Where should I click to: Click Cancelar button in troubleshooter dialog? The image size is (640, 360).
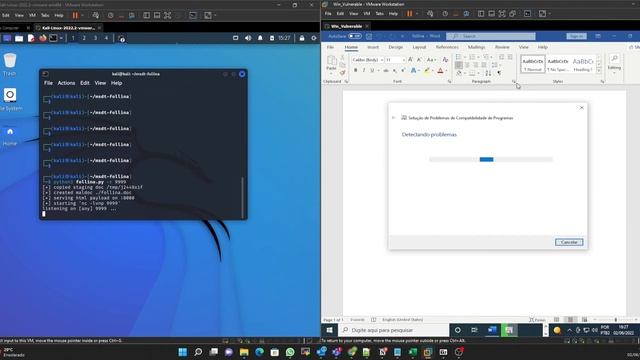pos(569,242)
